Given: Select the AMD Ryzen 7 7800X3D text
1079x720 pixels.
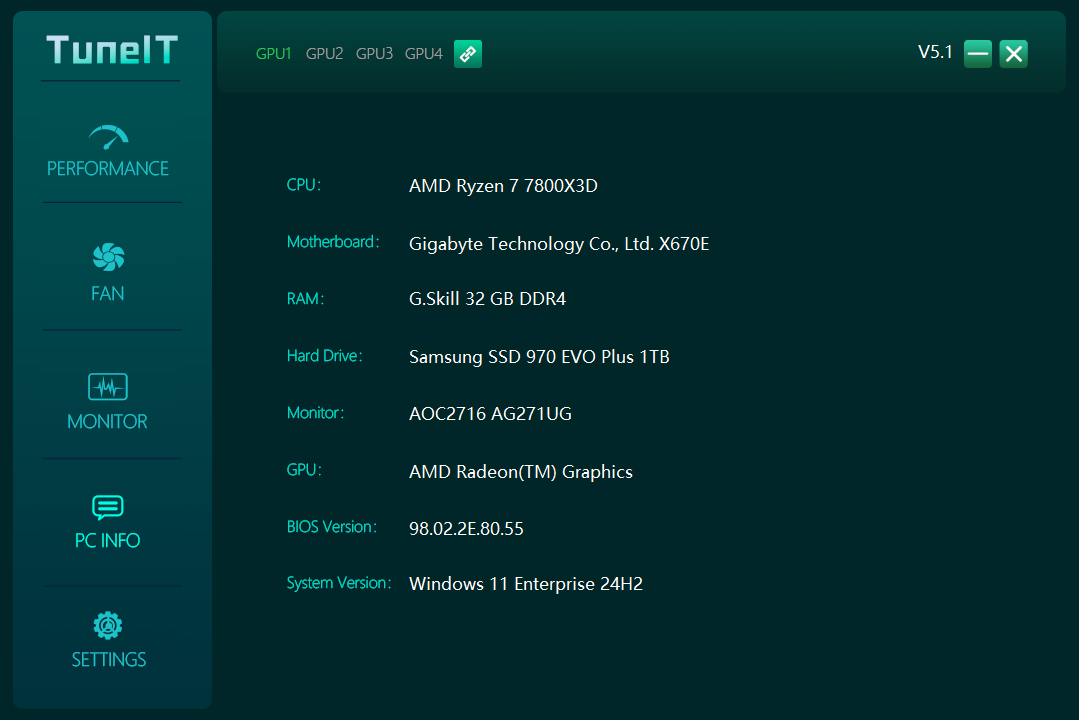Looking at the screenshot, I should pos(503,186).
